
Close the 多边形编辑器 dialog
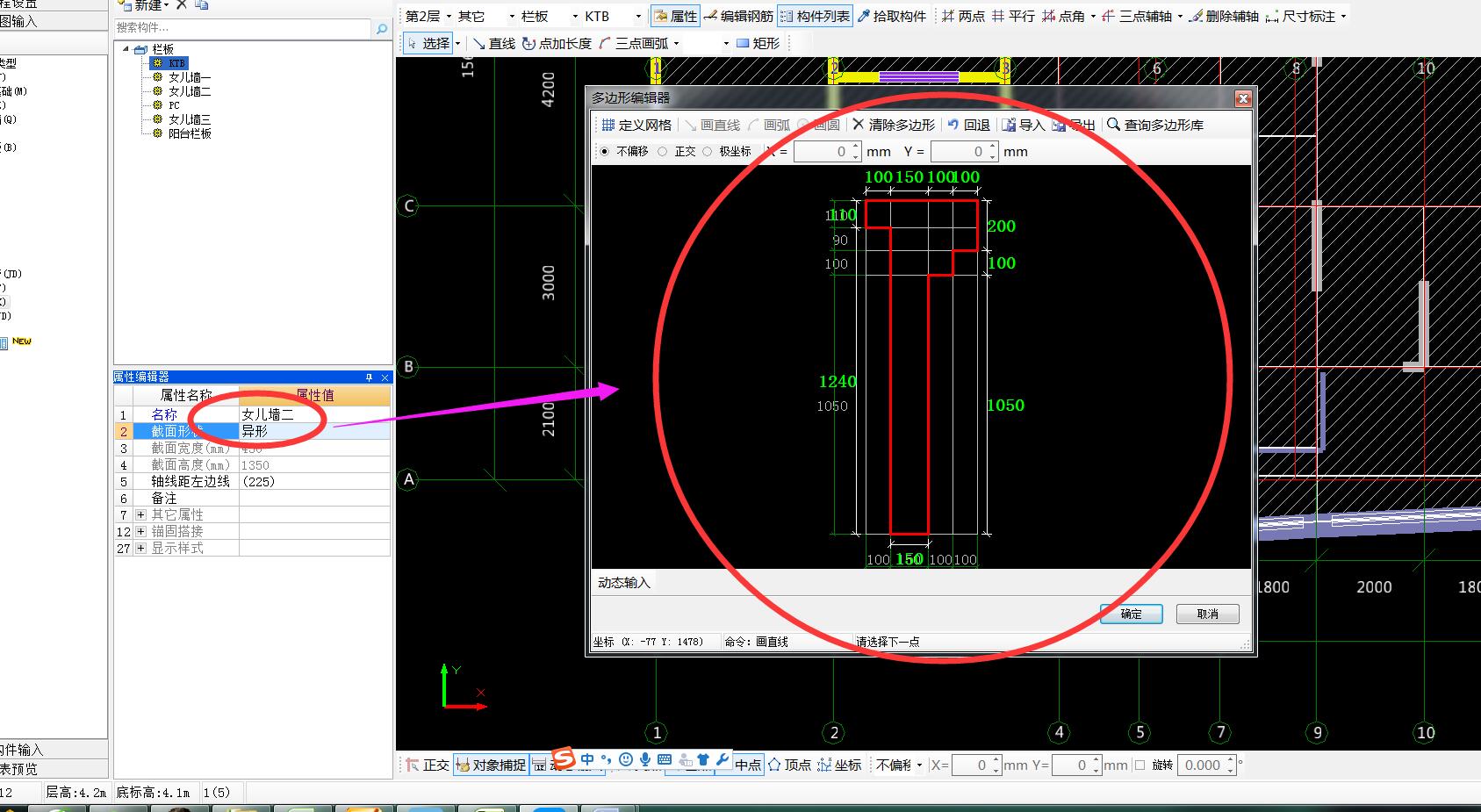(1242, 98)
